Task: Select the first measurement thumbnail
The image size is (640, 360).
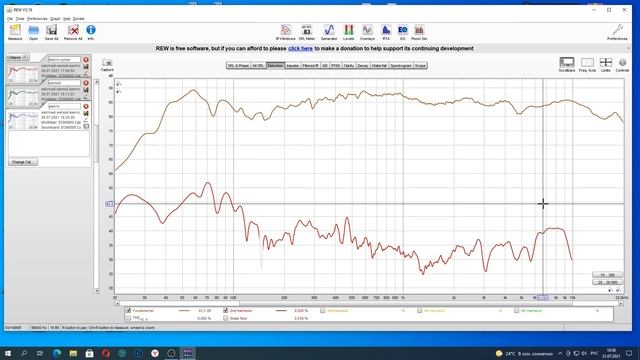Action: coord(23,74)
